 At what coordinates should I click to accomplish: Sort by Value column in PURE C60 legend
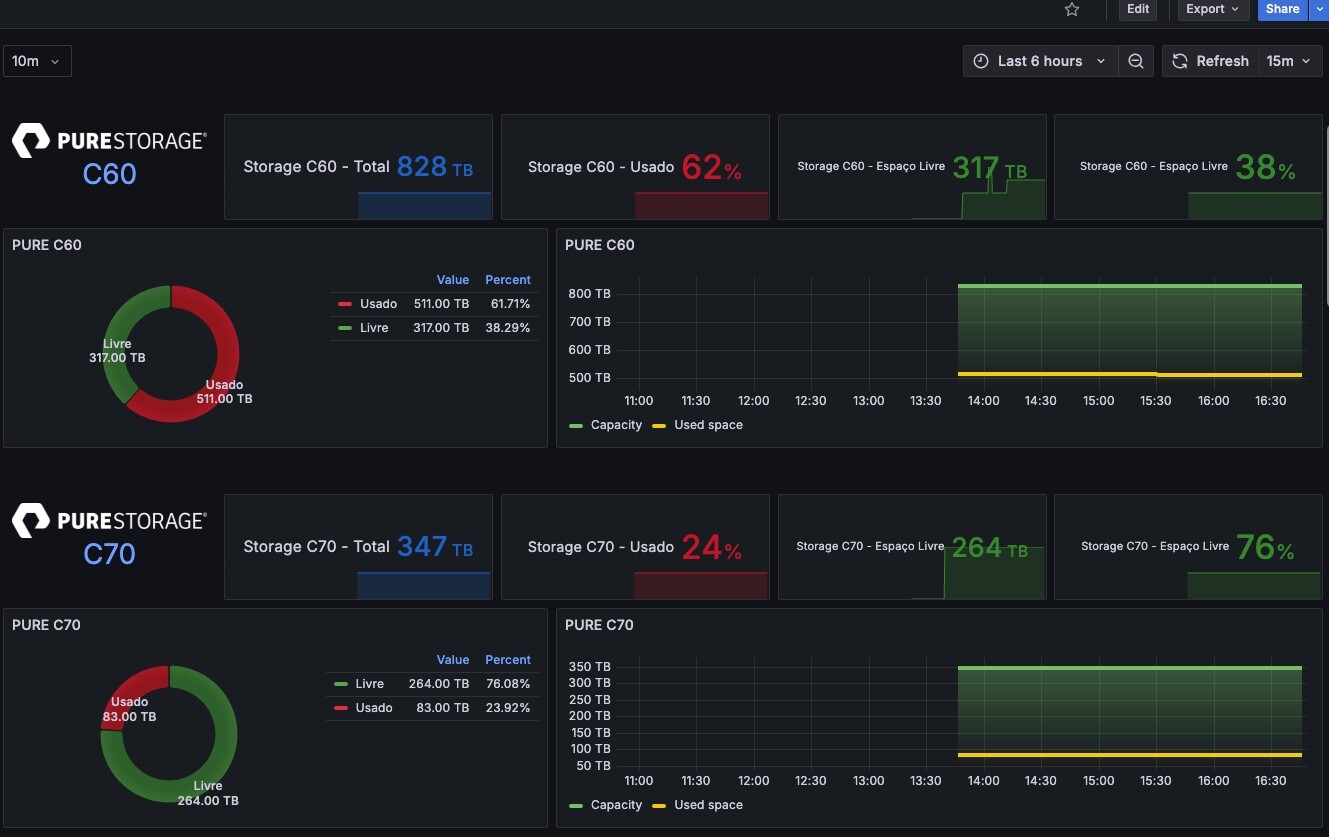[453, 280]
